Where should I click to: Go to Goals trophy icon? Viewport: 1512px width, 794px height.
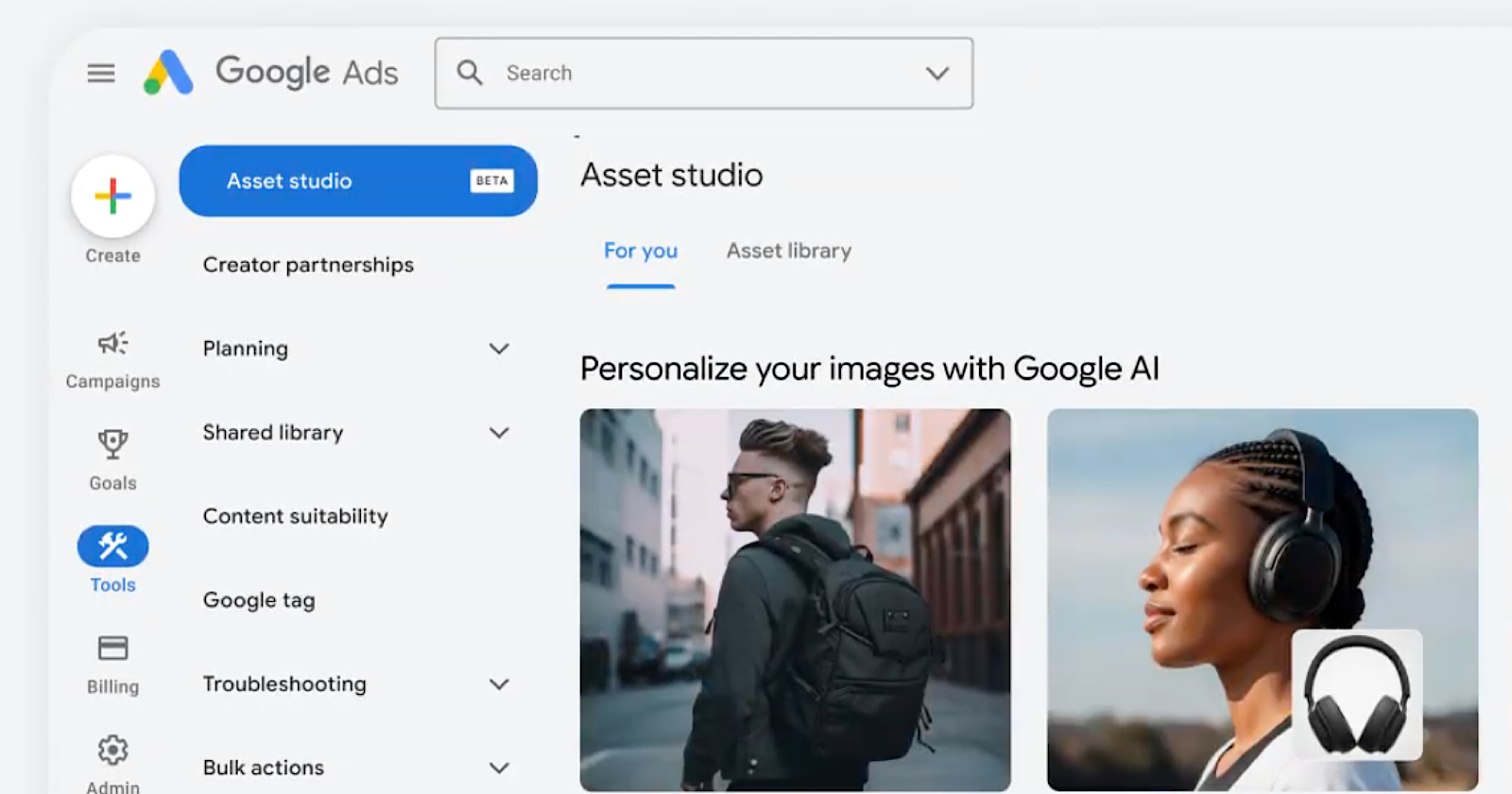point(112,443)
